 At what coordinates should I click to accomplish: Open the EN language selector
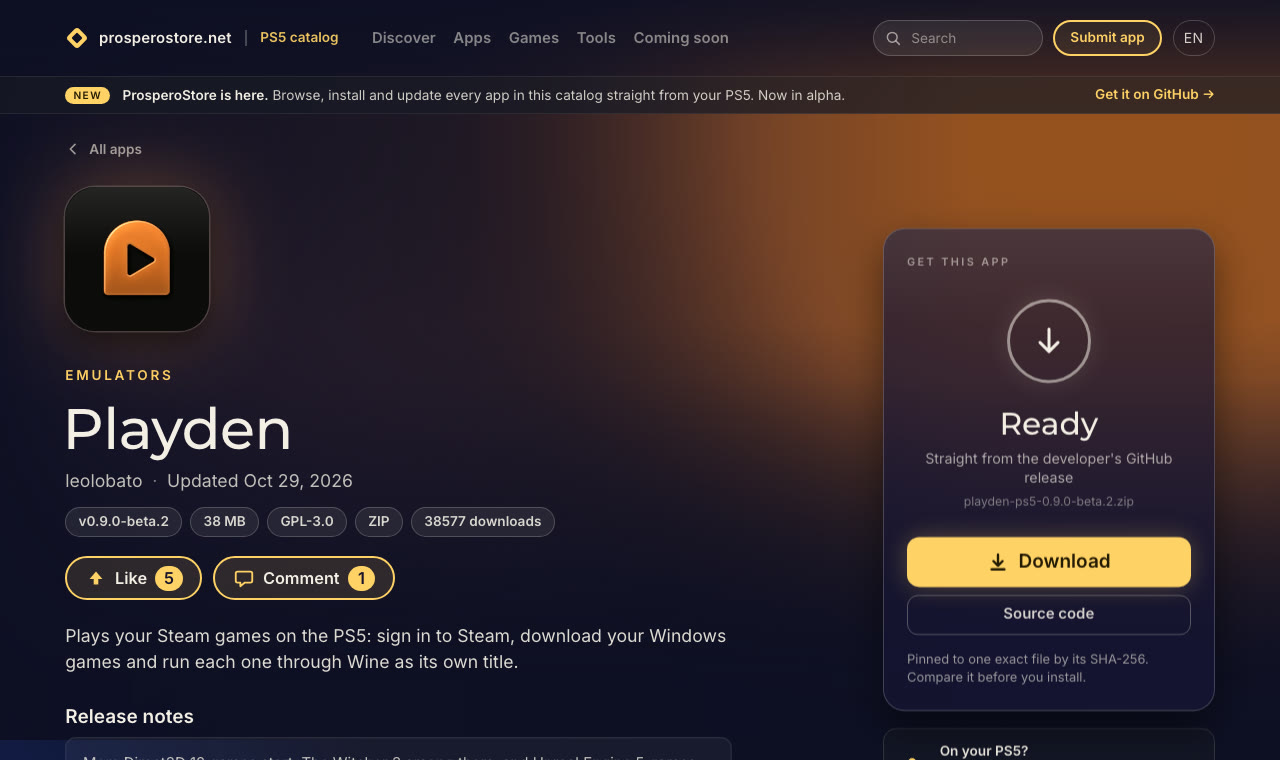click(1194, 38)
